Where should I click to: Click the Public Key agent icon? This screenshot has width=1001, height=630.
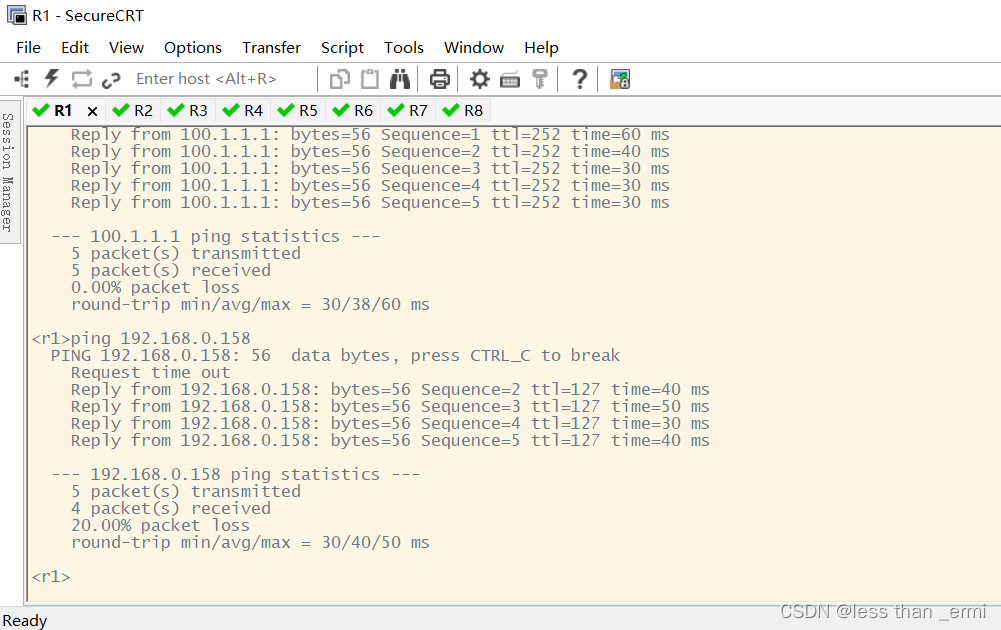click(539, 79)
